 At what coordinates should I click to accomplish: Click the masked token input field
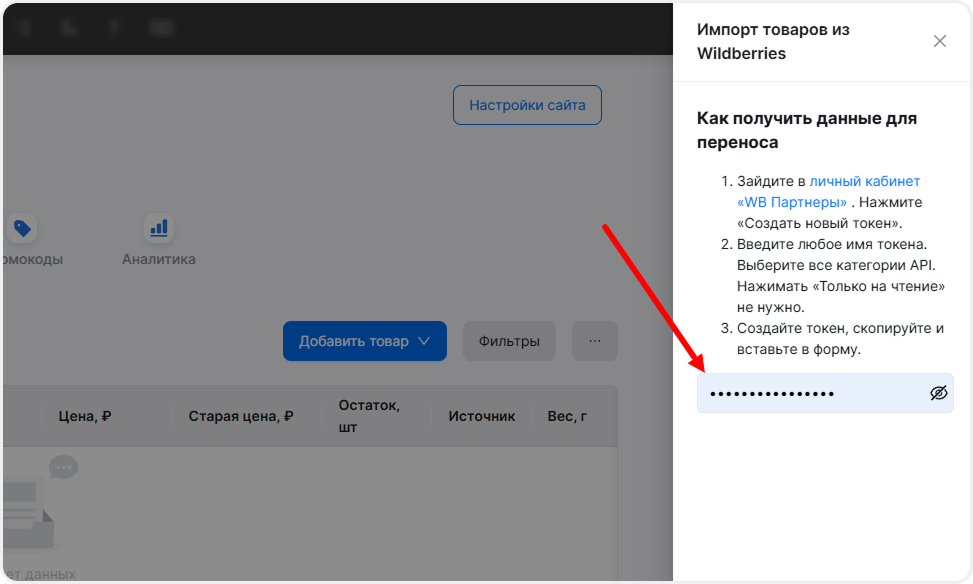point(810,393)
